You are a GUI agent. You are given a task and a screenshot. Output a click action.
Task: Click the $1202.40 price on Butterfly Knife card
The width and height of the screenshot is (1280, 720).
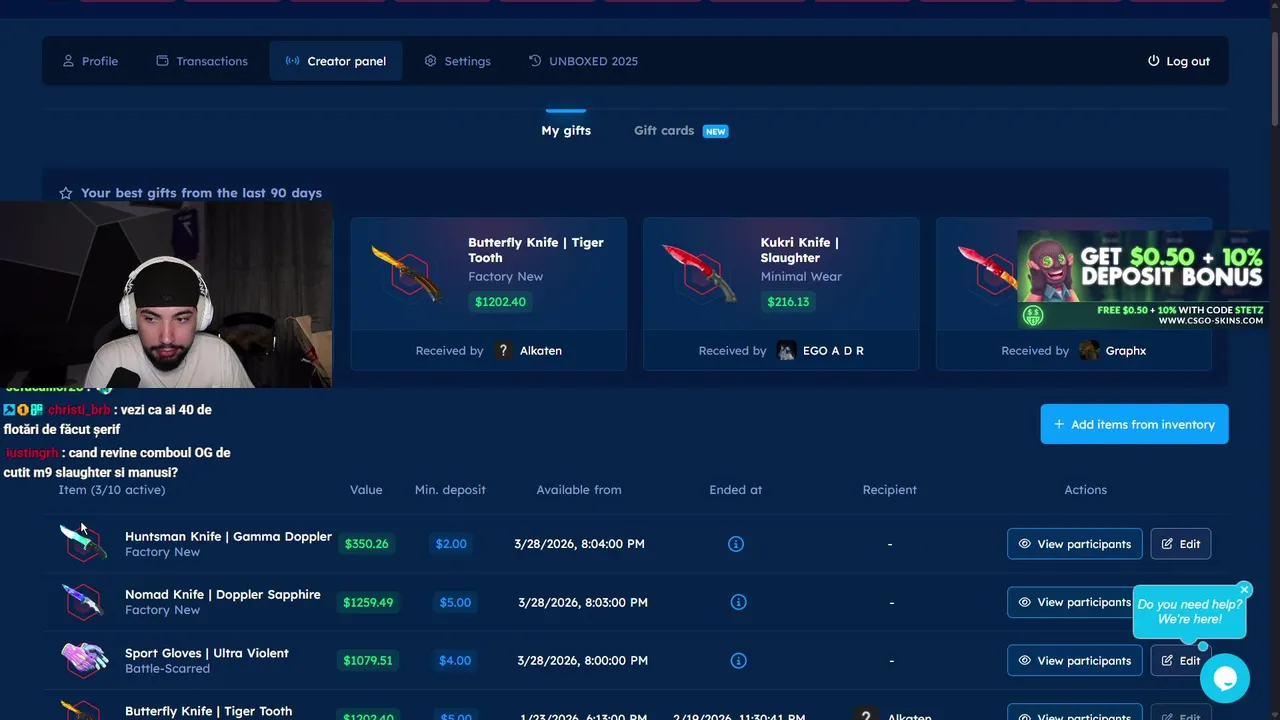500,301
